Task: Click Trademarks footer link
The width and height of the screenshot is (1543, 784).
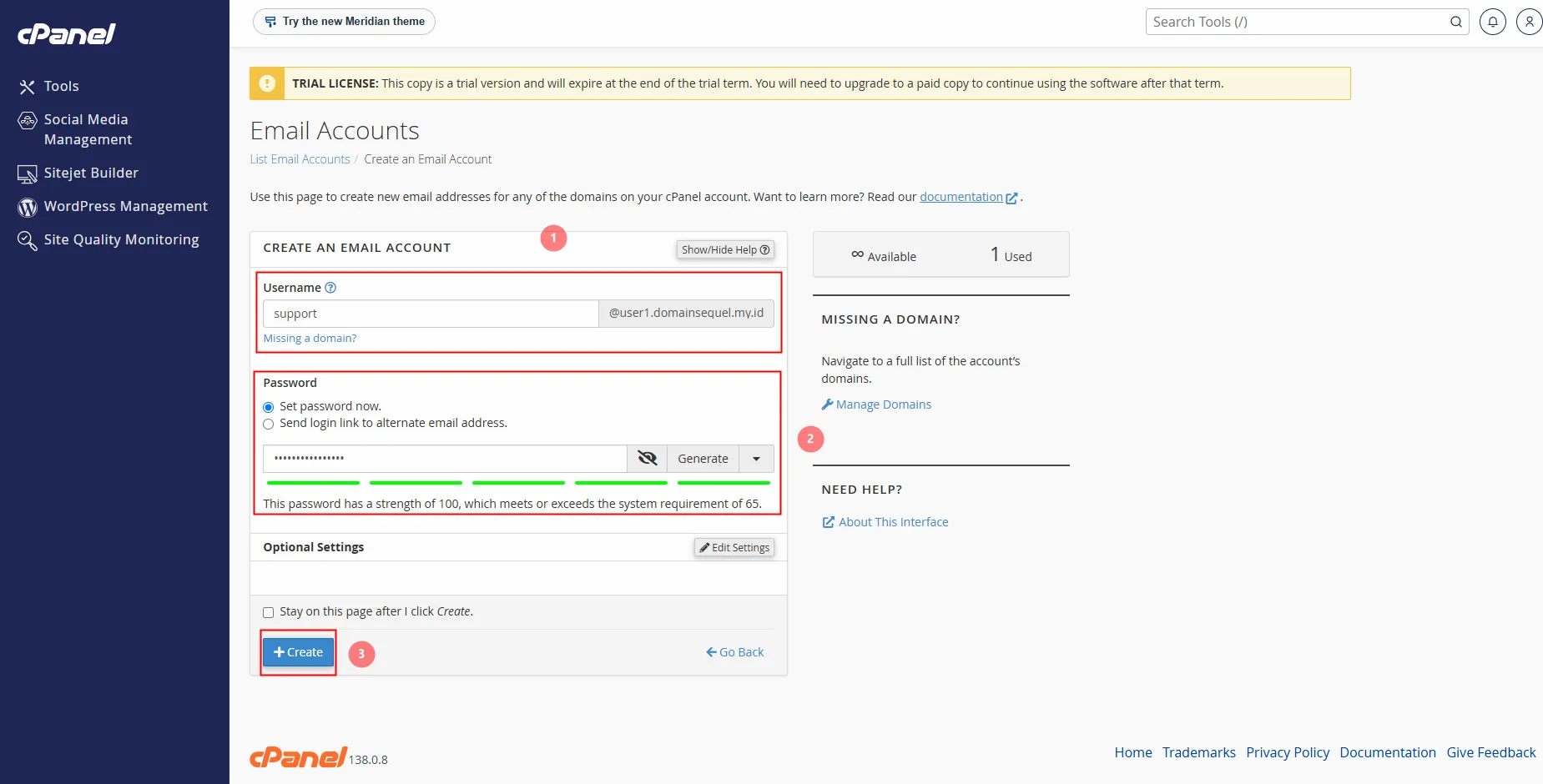Action: point(1199,752)
